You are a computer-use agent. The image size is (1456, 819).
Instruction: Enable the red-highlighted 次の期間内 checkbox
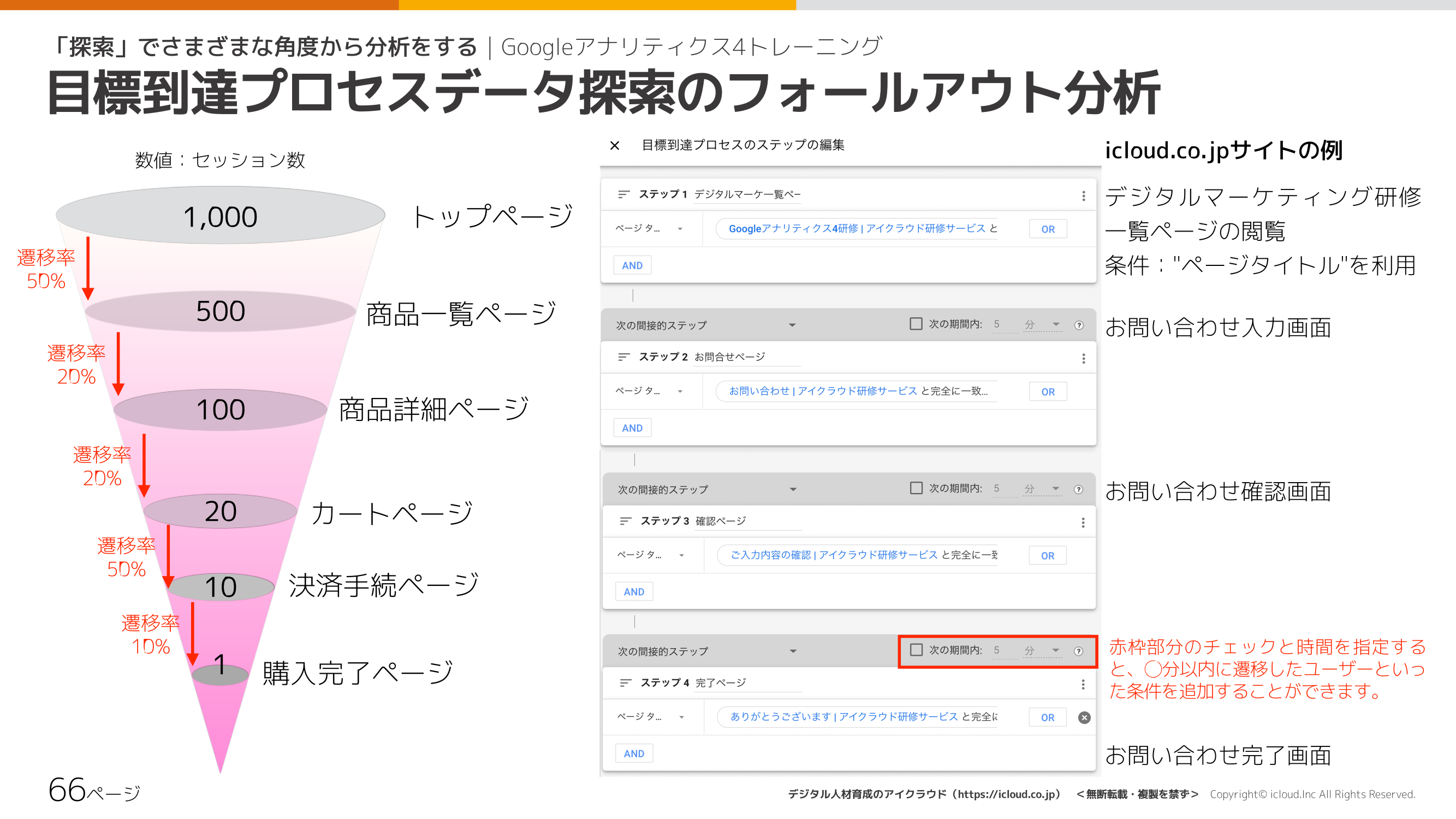(x=916, y=650)
